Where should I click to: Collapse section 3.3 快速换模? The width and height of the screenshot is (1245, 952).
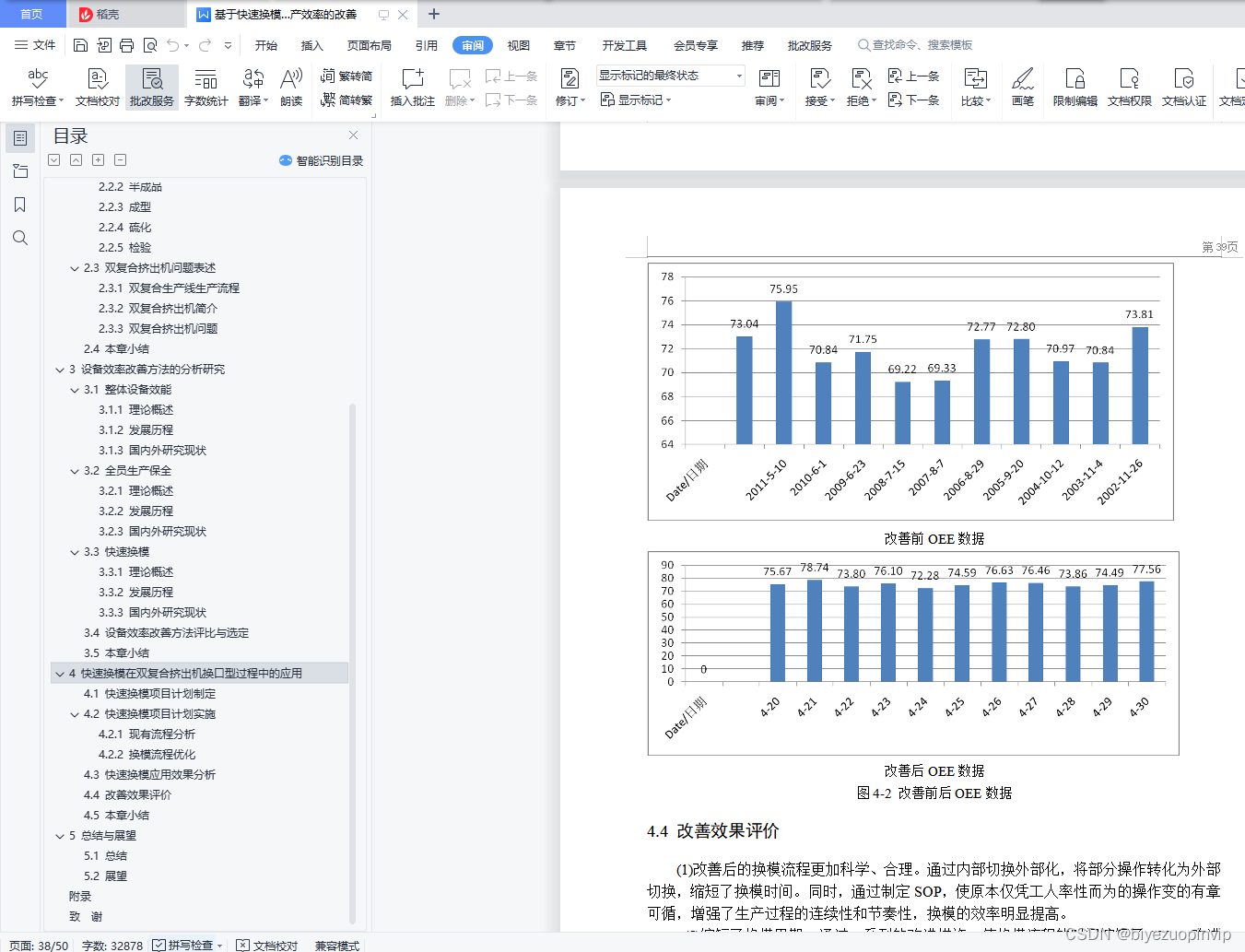click(x=75, y=552)
